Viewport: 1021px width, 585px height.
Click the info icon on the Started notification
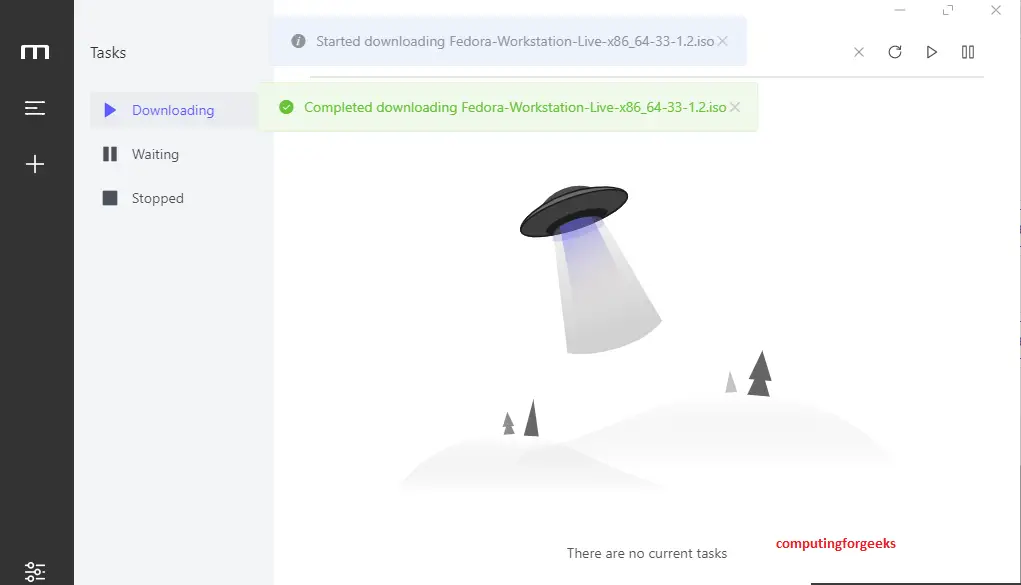click(298, 41)
